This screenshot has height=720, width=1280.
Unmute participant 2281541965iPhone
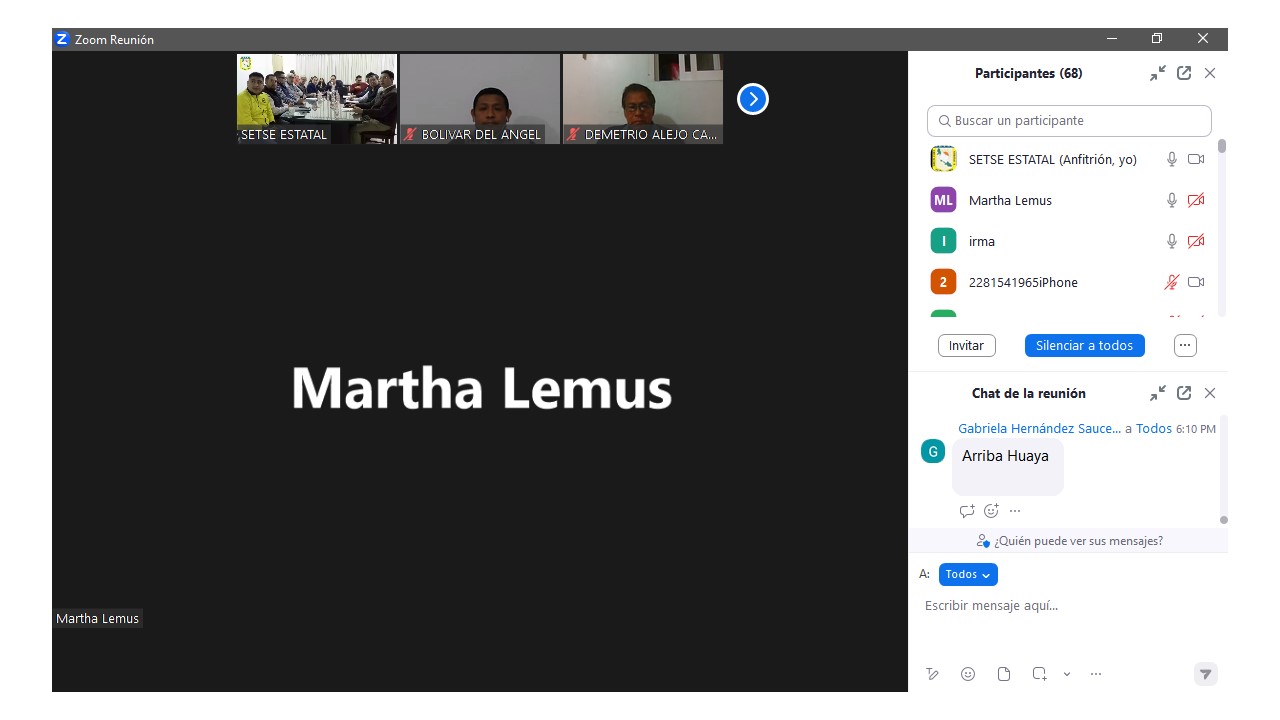click(1172, 282)
